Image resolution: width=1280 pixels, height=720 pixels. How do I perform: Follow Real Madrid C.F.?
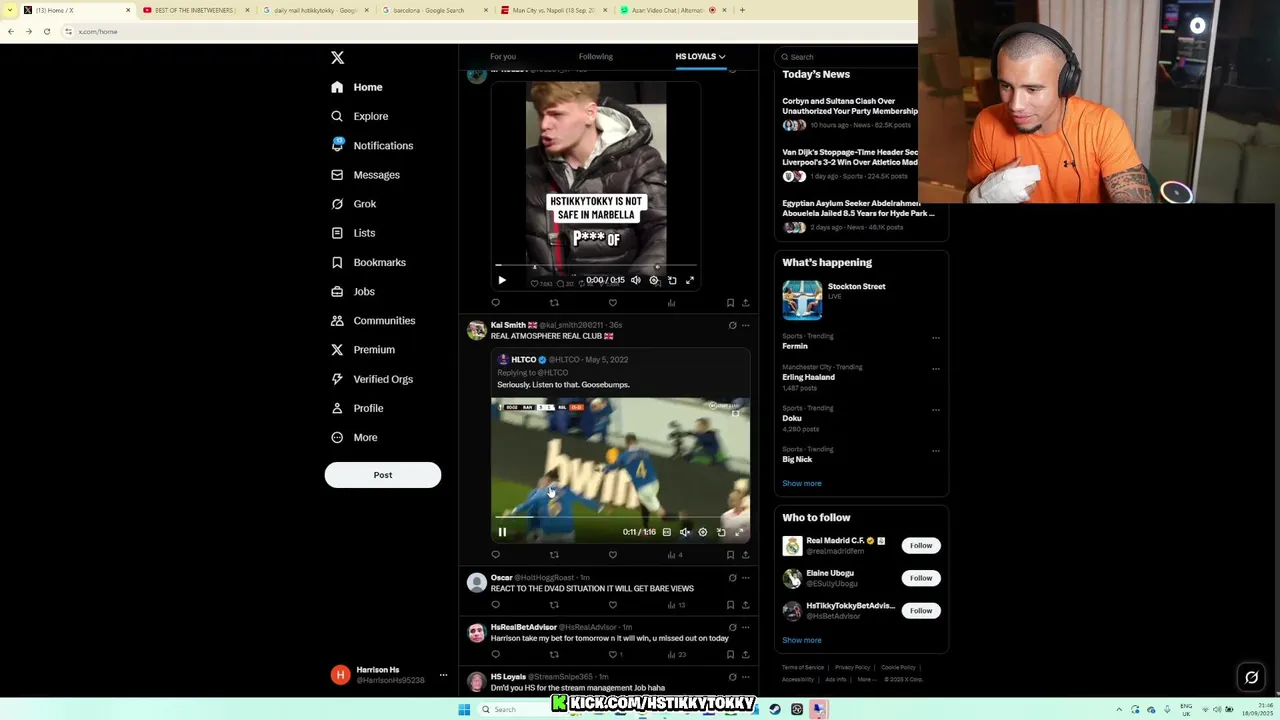(x=921, y=546)
